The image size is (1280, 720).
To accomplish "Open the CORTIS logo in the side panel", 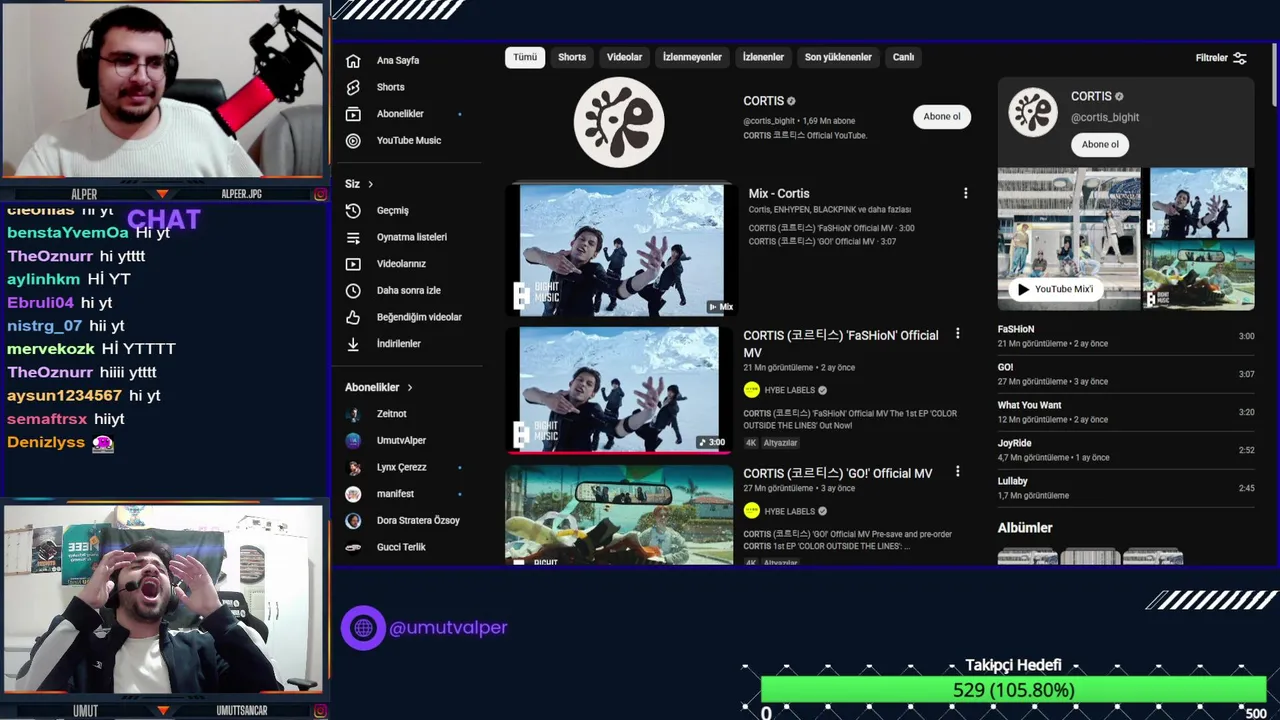I will pos(1033,112).
